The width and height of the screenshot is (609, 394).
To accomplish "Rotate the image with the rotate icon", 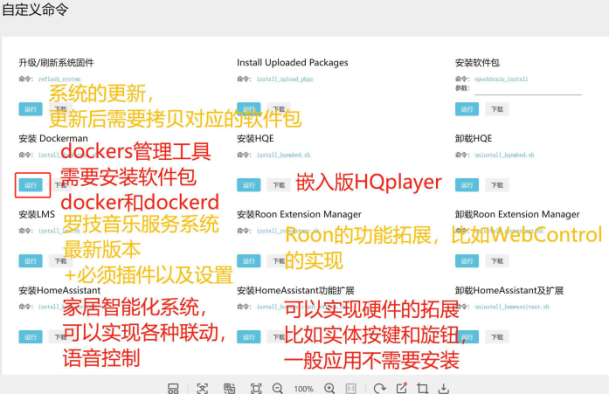I will (379, 388).
